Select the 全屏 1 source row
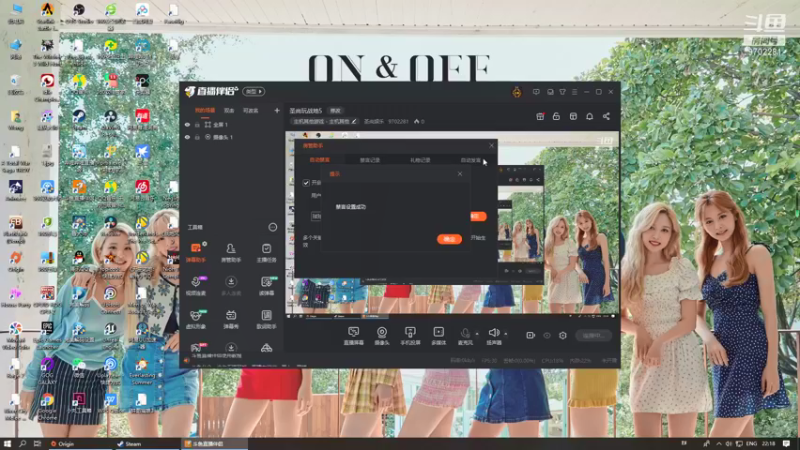800x450 pixels. tap(232, 124)
